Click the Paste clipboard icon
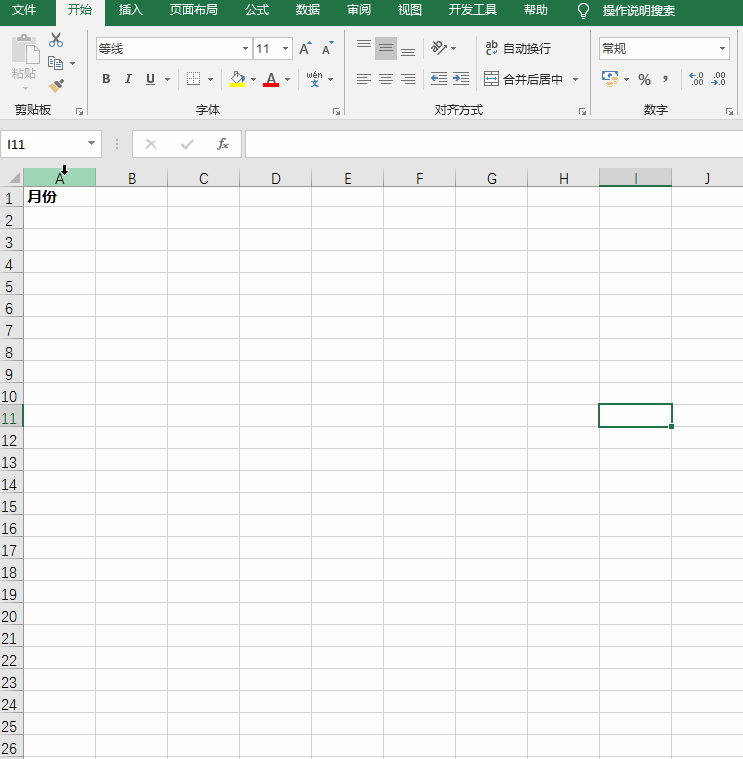Image resolution: width=743 pixels, height=759 pixels. 25,50
